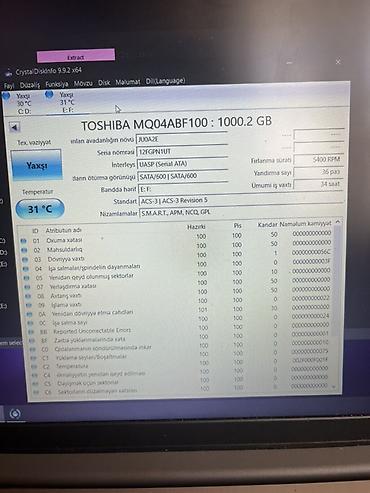Click status dot for attribute ID 05
Screen dimensions: 370x493
[x=26, y=278]
